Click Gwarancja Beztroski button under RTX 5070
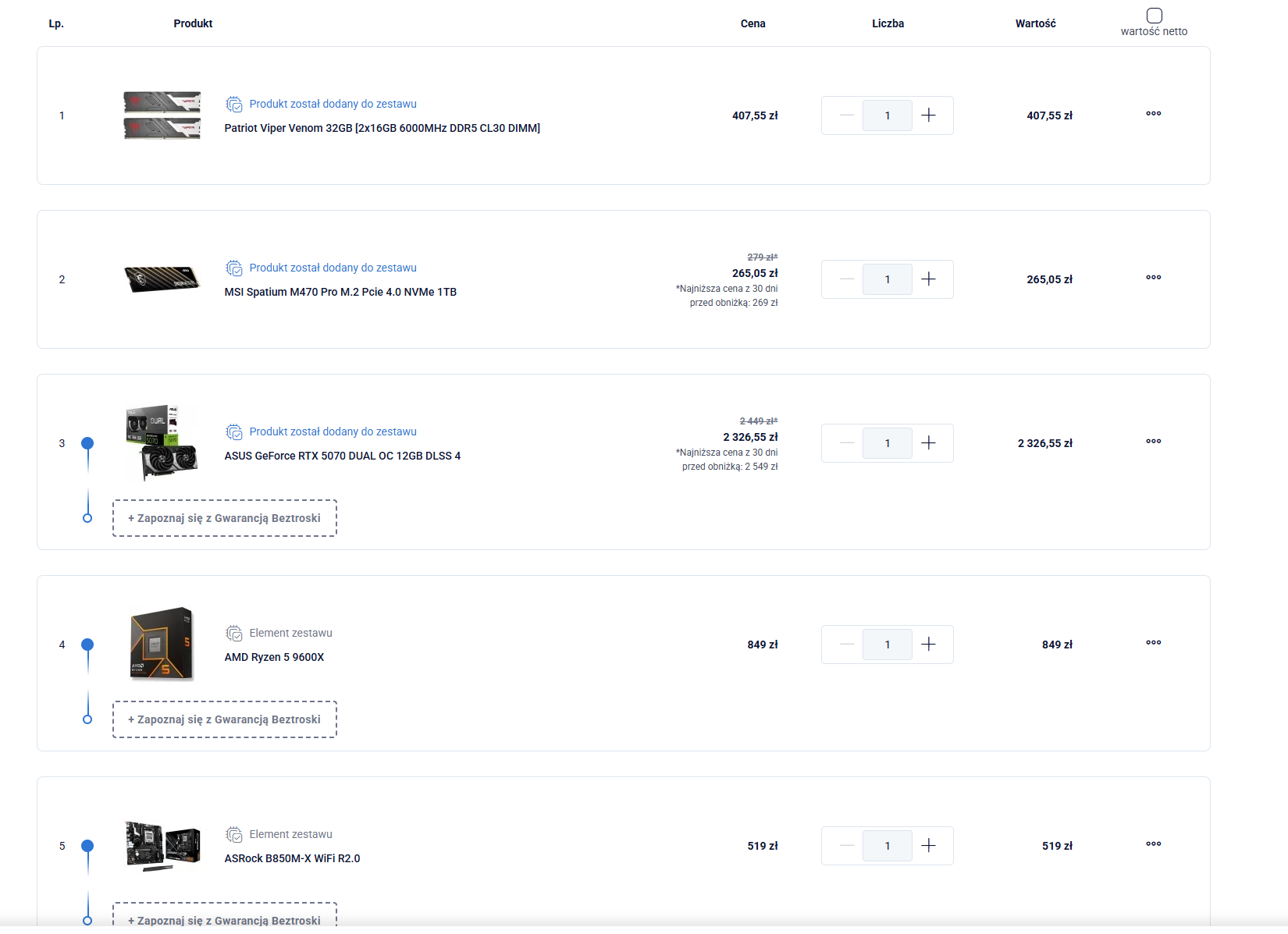 pos(225,518)
